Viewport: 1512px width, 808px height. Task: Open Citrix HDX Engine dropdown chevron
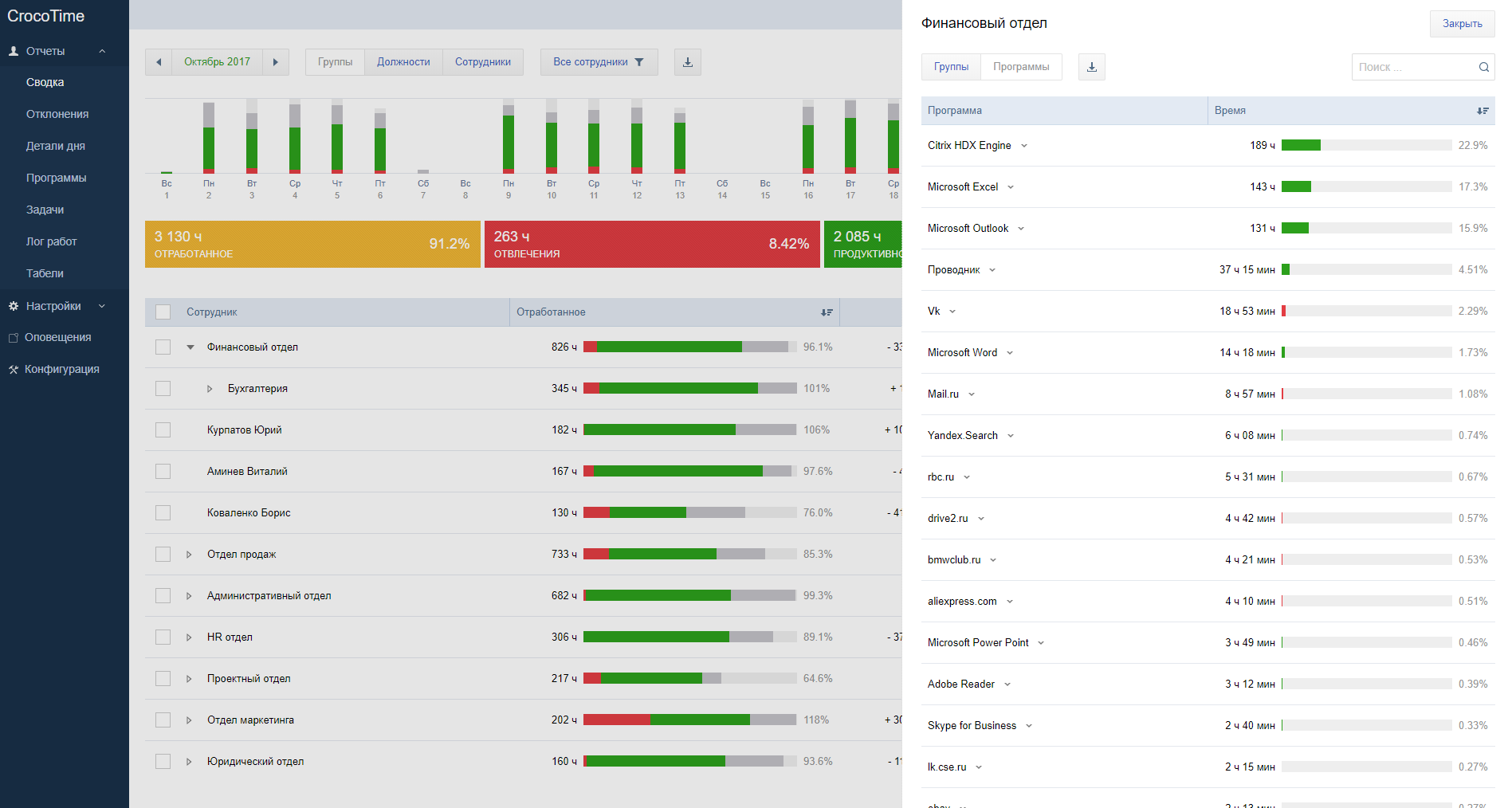point(1024,146)
